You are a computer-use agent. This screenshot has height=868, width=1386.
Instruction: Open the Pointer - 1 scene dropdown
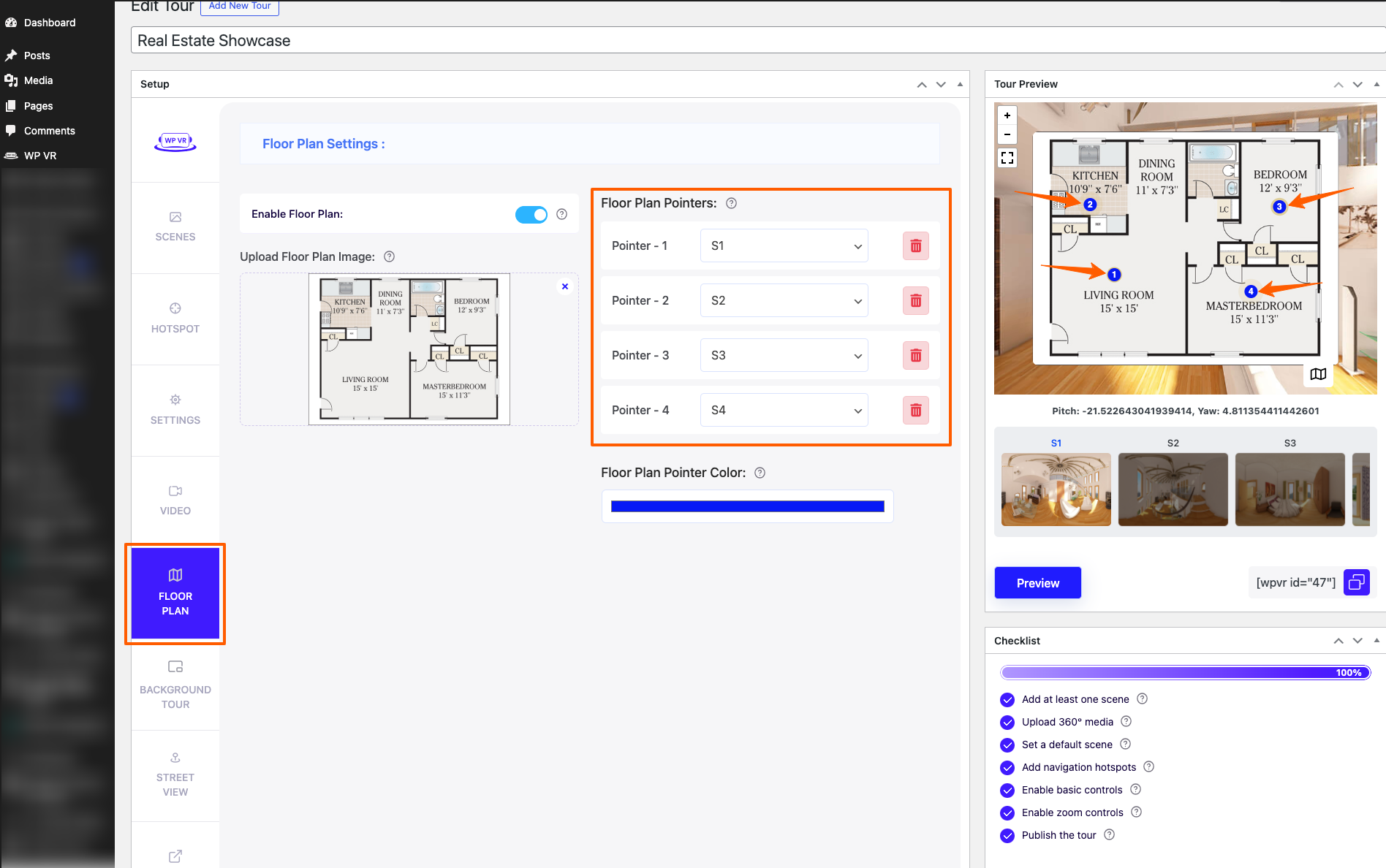click(x=784, y=246)
